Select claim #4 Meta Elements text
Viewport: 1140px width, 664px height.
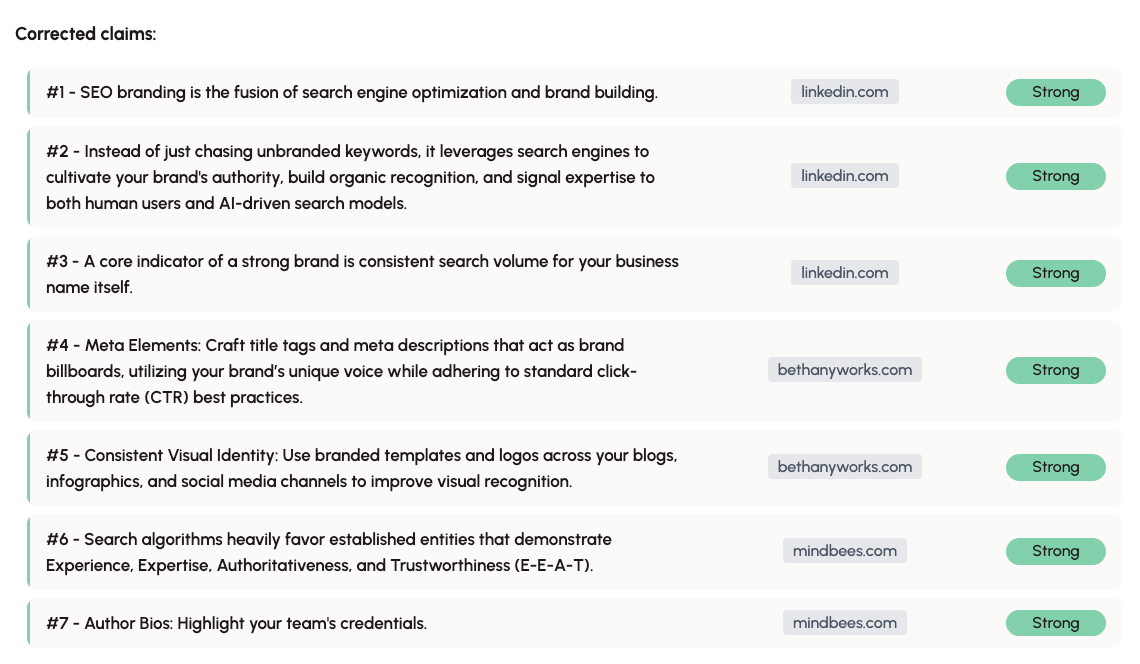[x=341, y=371]
